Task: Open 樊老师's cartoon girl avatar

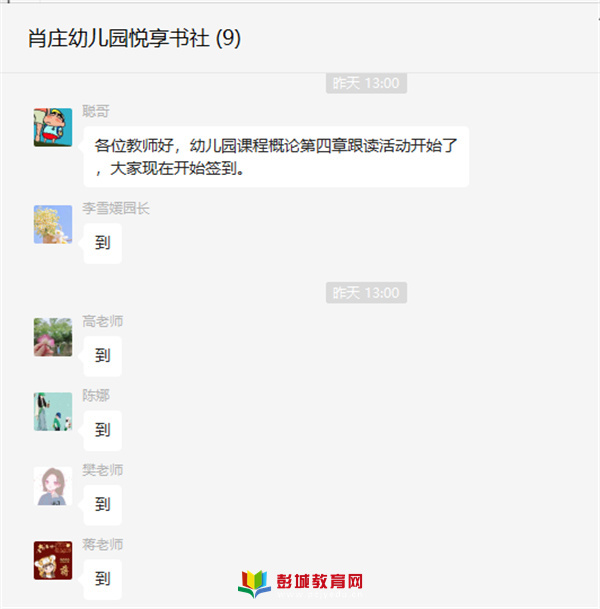Action: [x=53, y=486]
